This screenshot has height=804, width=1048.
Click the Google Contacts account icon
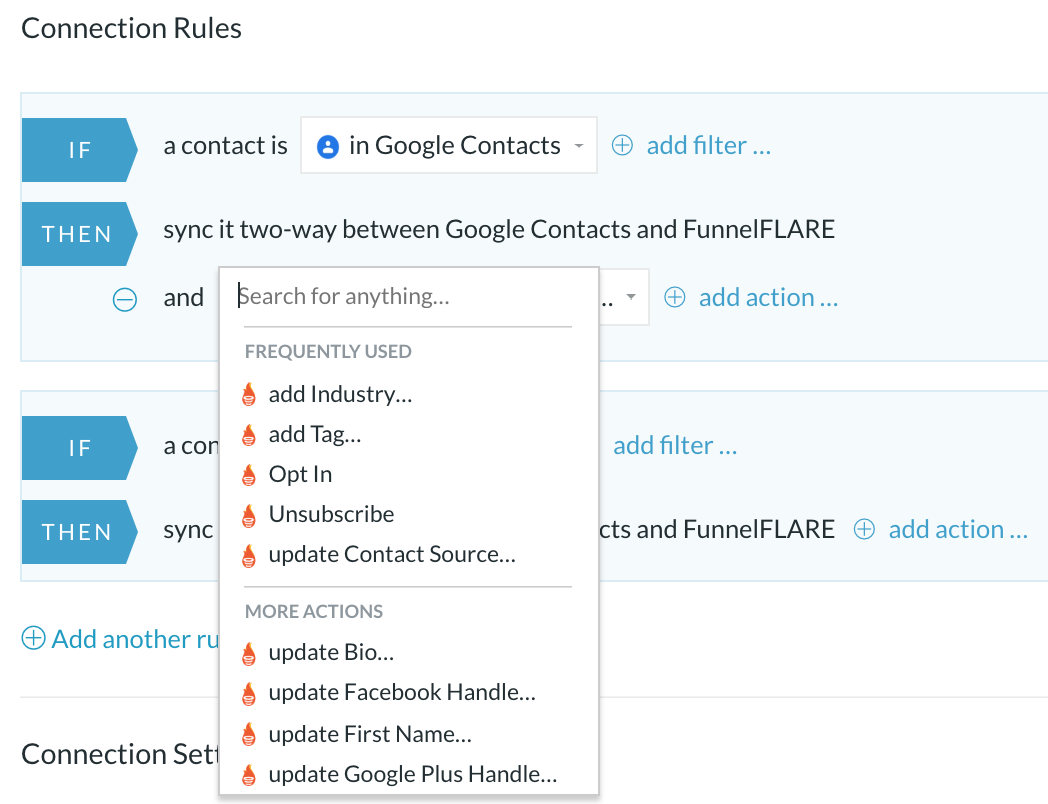click(x=328, y=146)
